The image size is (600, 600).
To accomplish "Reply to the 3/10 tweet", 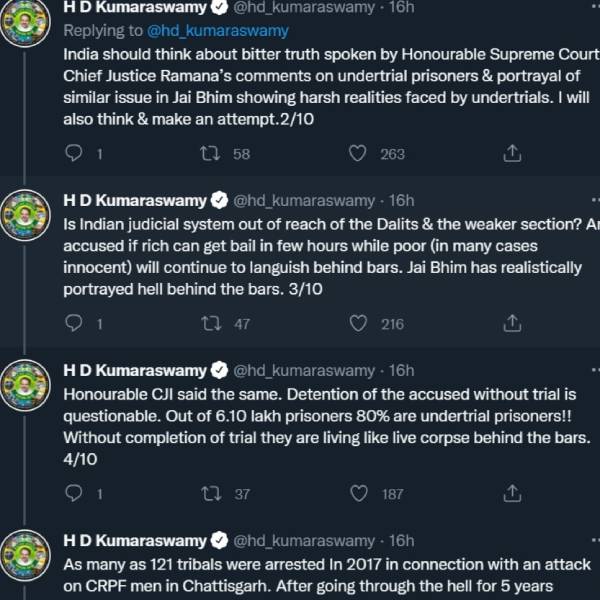I will [x=74, y=323].
